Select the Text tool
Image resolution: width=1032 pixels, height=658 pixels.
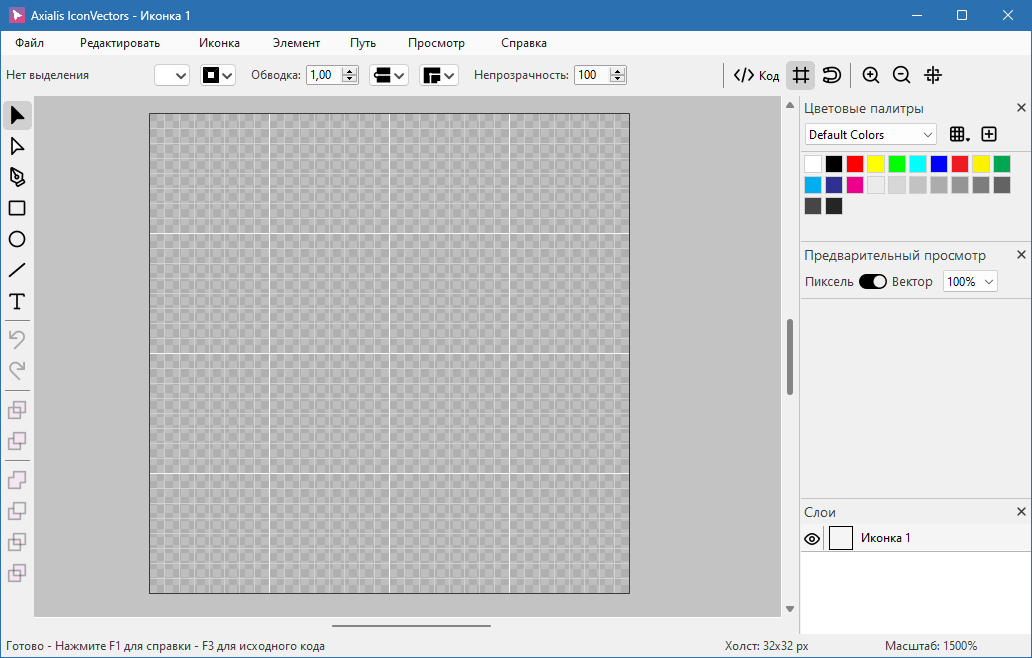(17, 301)
